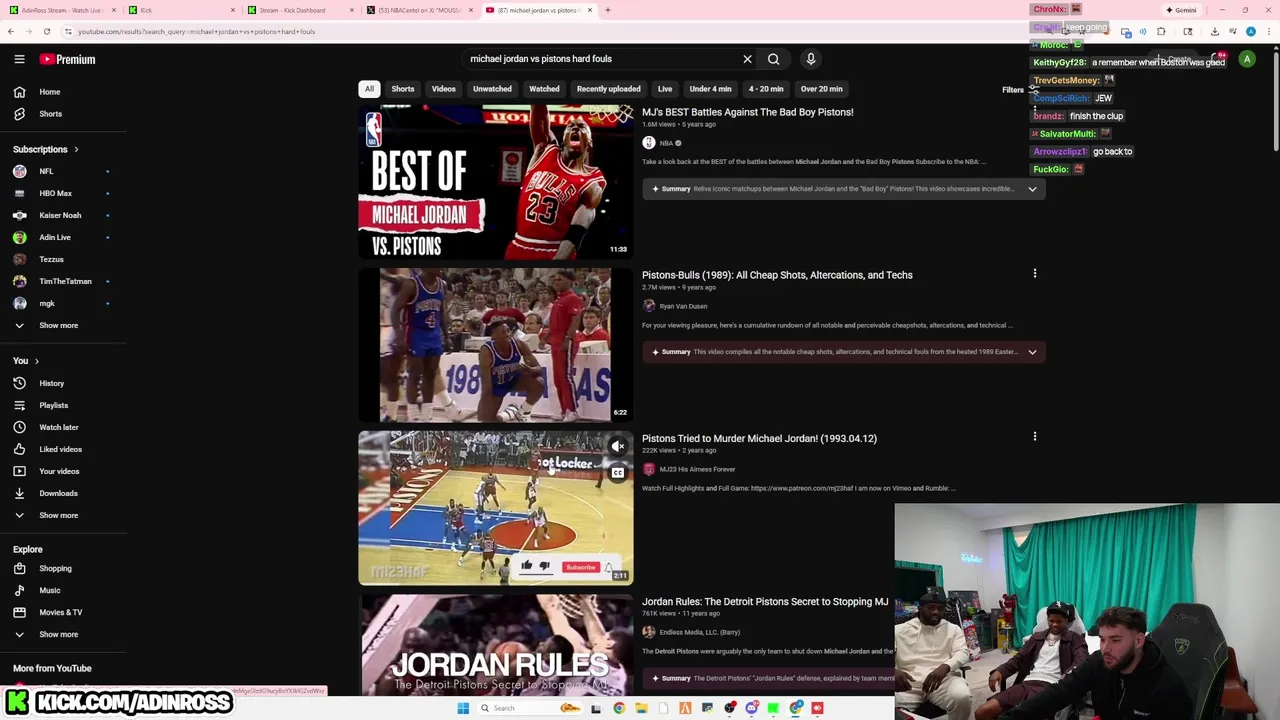This screenshot has width=1280, height=720.
Task: Open HBO Max subscription channel
Action: coord(63,193)
